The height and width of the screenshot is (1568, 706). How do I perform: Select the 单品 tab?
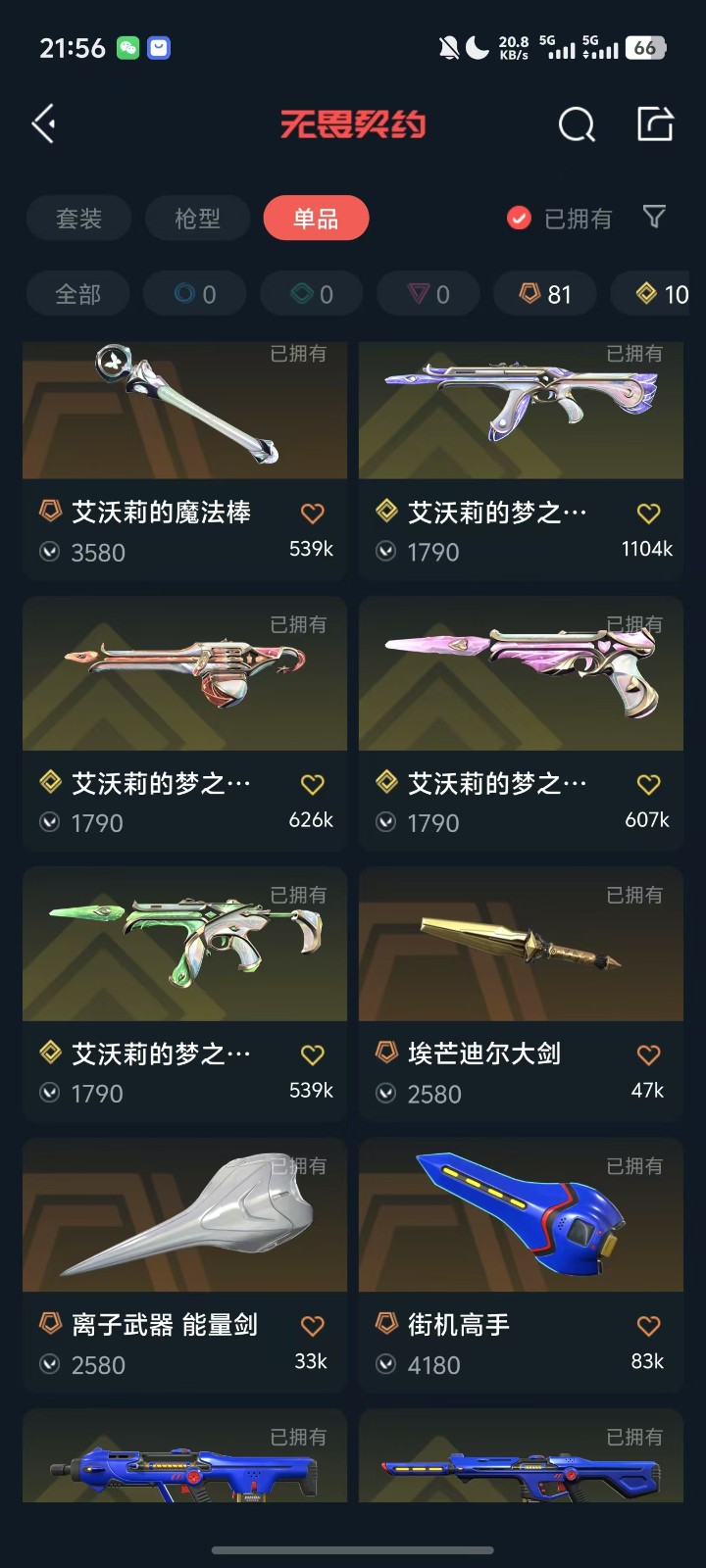click(x=317, y=219)
